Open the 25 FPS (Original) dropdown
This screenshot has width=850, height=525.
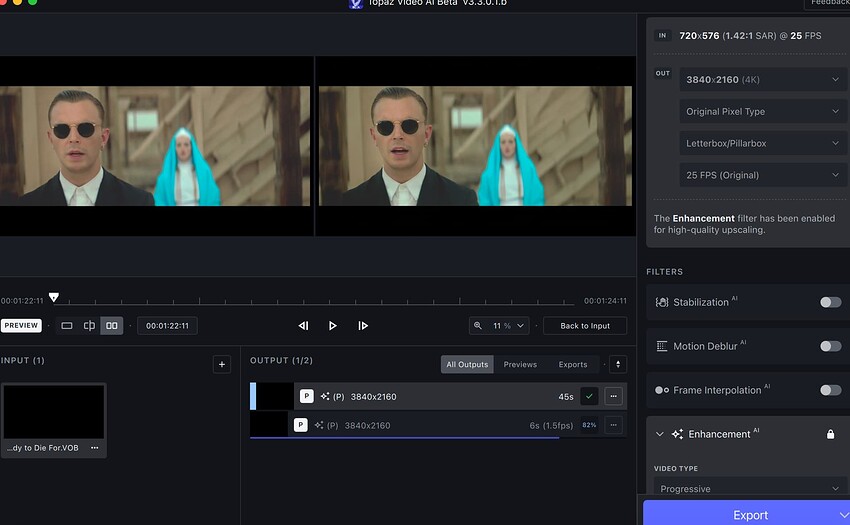(x=763, y=175)
